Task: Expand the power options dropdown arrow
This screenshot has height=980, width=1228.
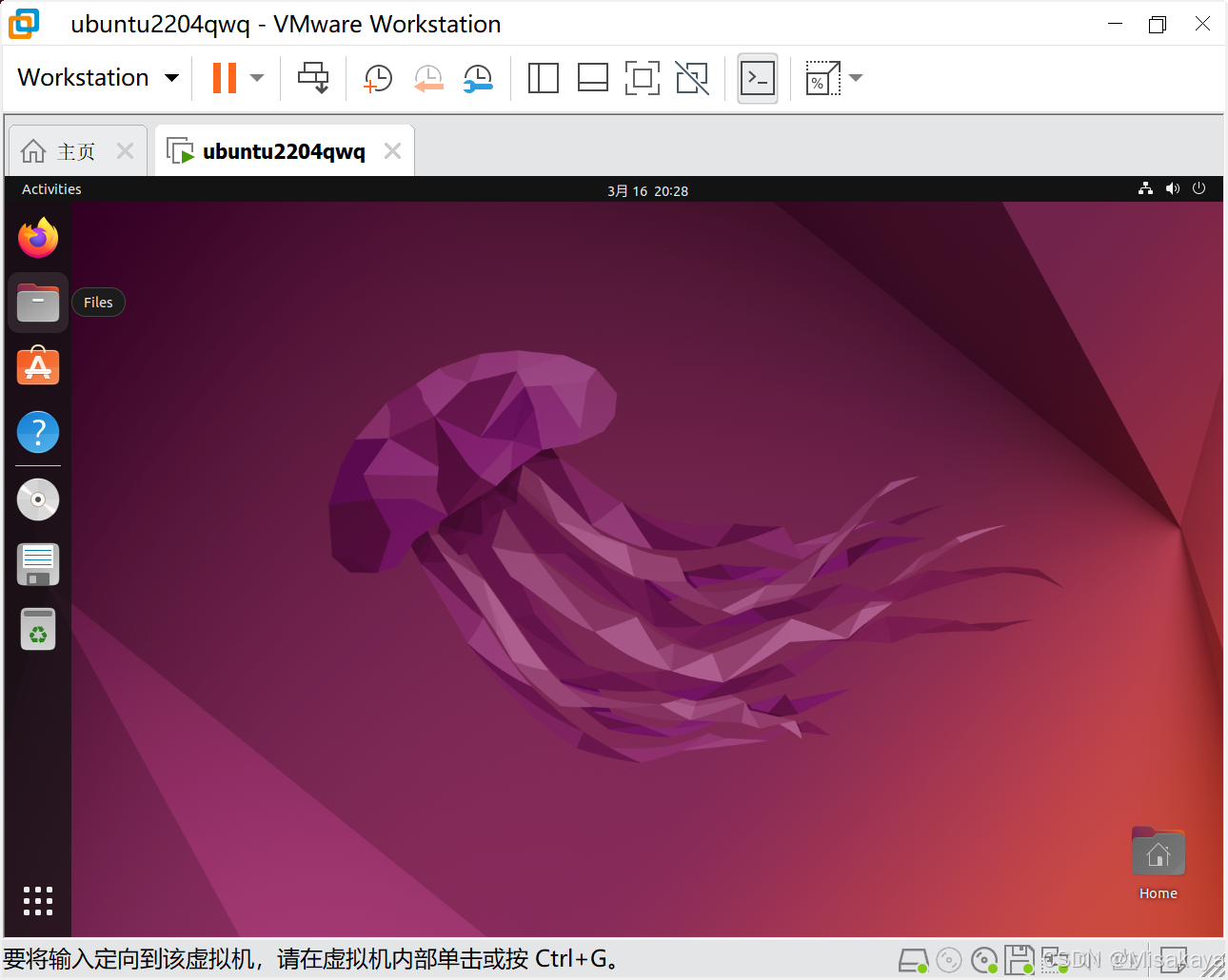Action: [x=257, y=78]
